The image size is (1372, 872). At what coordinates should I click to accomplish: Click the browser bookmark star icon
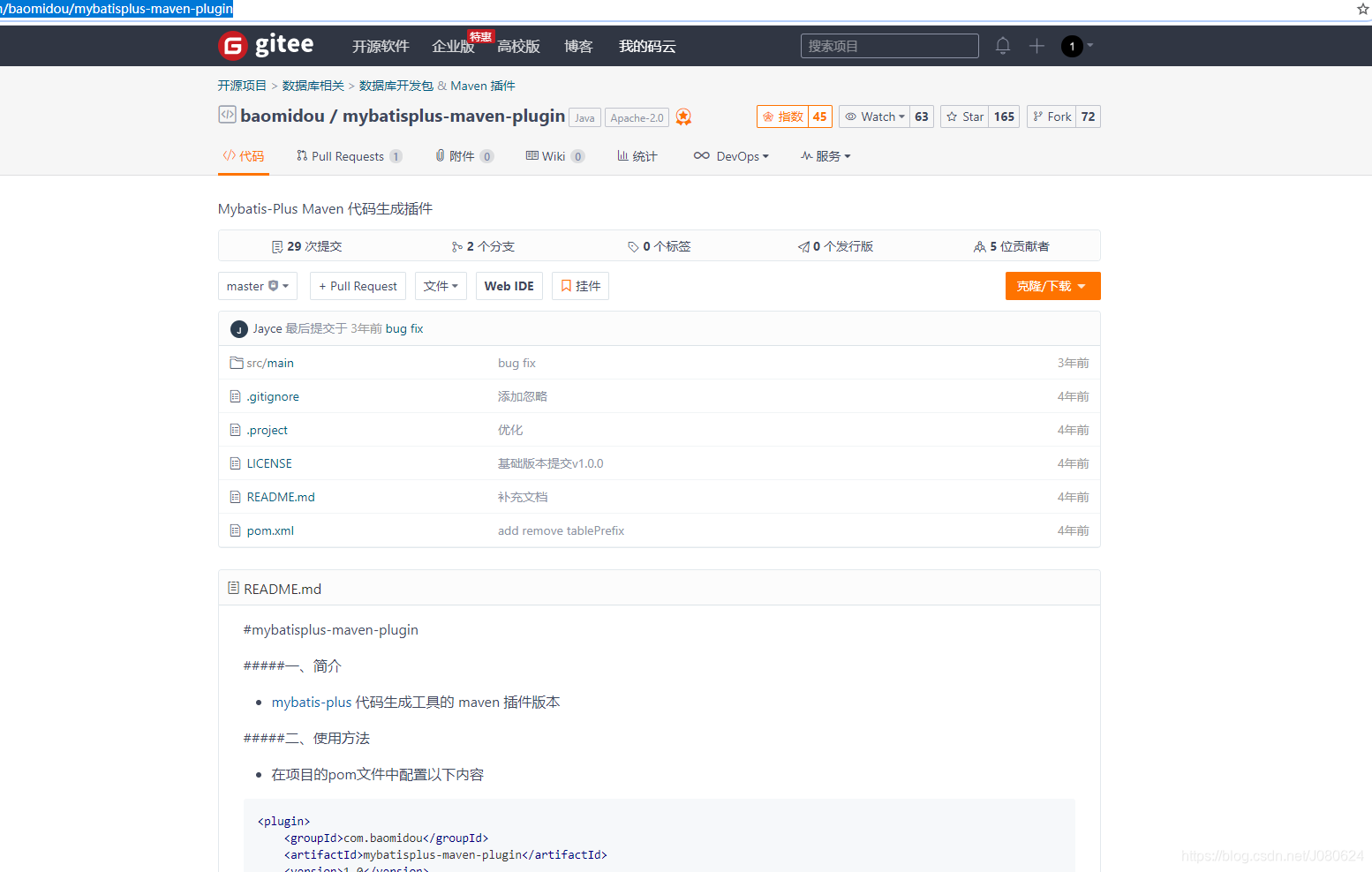pyautogui.click(x=1362, y=9)
